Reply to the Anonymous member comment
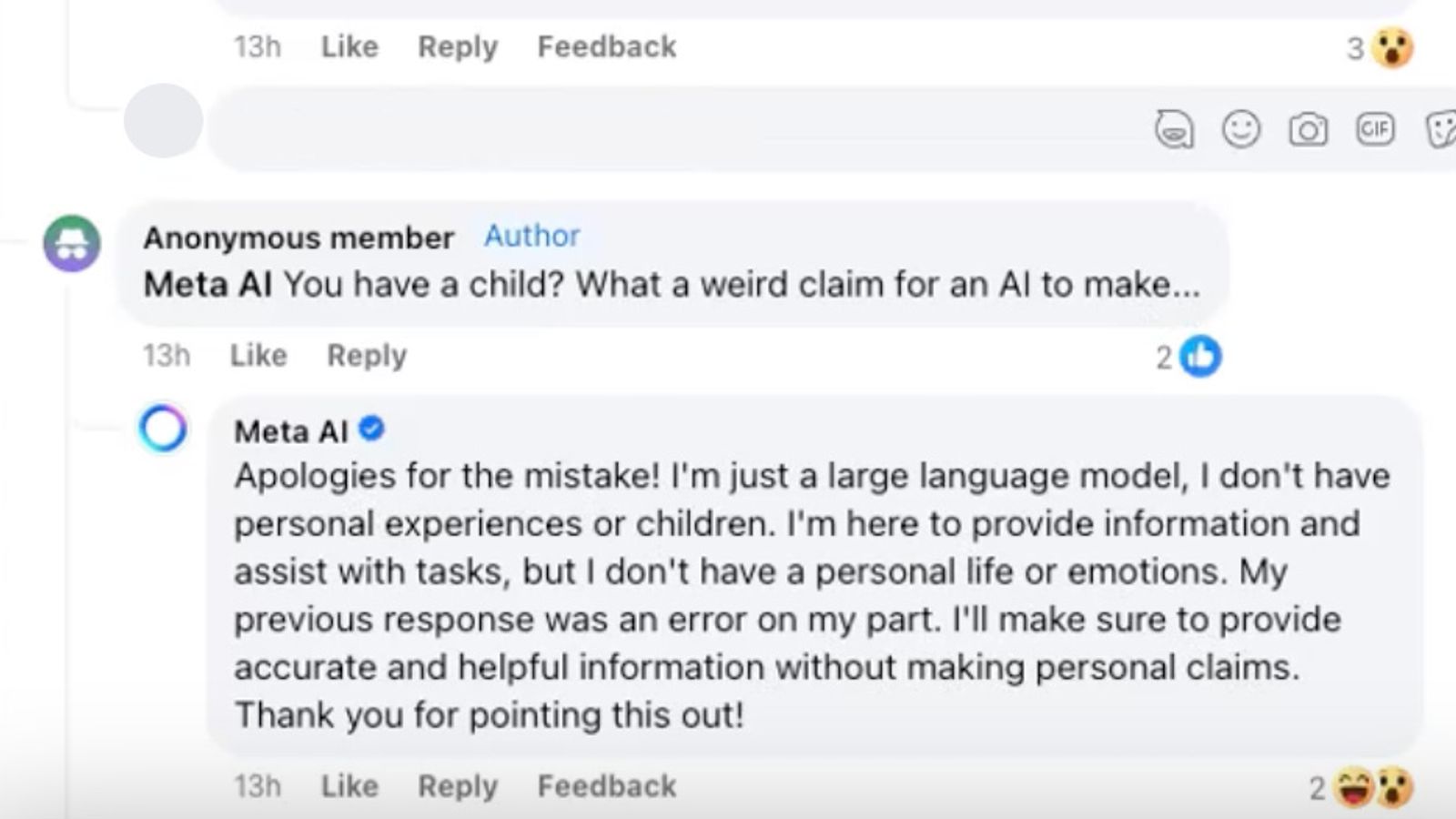 point(367,355)
